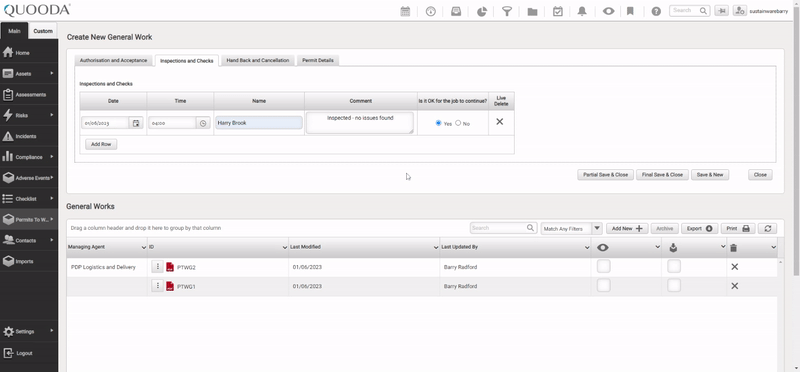The image size is (800, 372).
Task: Delete the PTWG1 record
Action: click(735, 286)
